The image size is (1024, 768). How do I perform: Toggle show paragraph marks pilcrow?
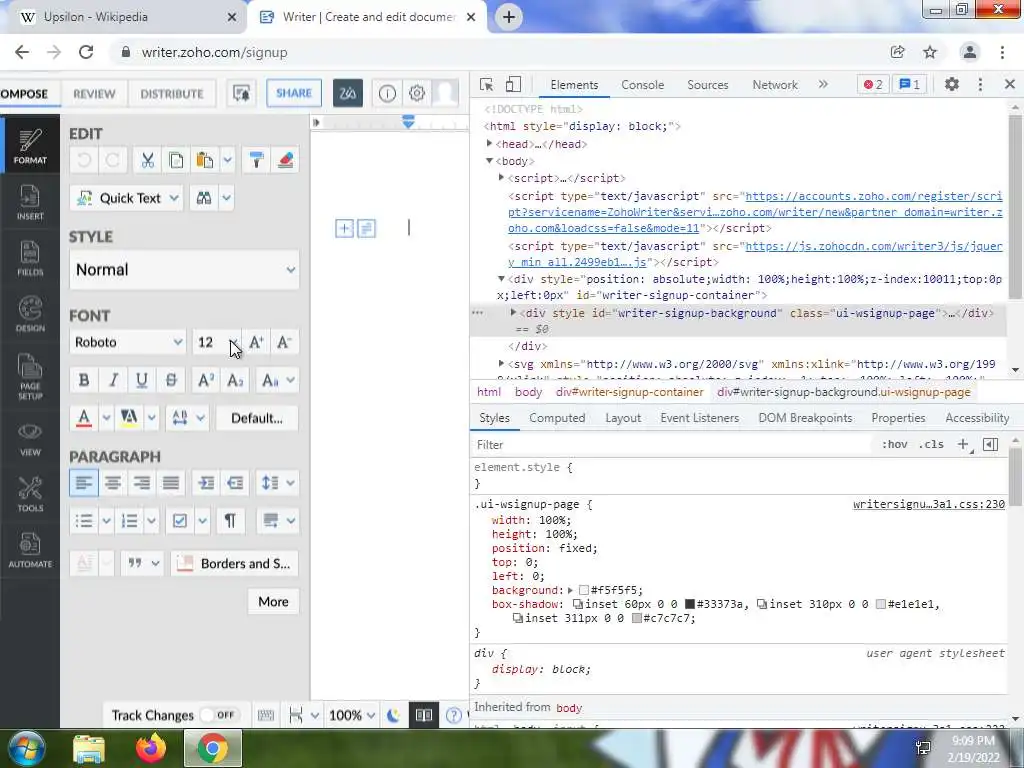230,520
